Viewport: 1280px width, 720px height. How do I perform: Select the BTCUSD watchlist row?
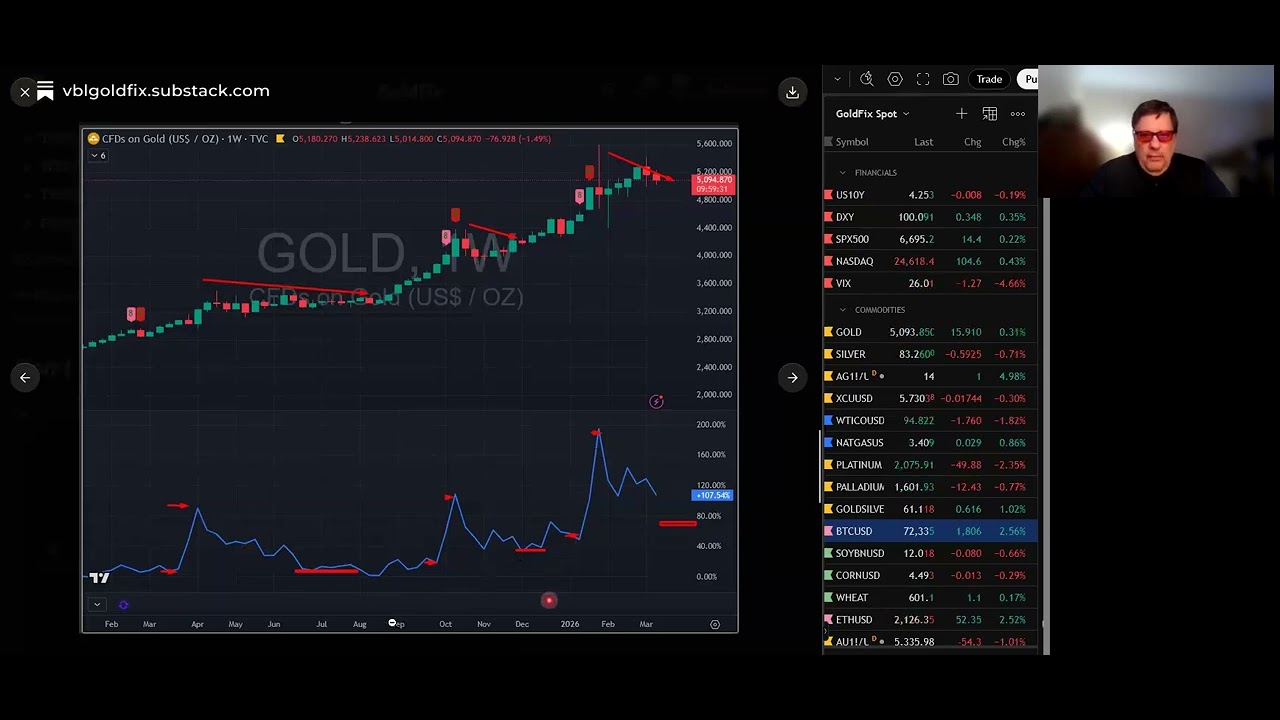click(x=930, y=531)
